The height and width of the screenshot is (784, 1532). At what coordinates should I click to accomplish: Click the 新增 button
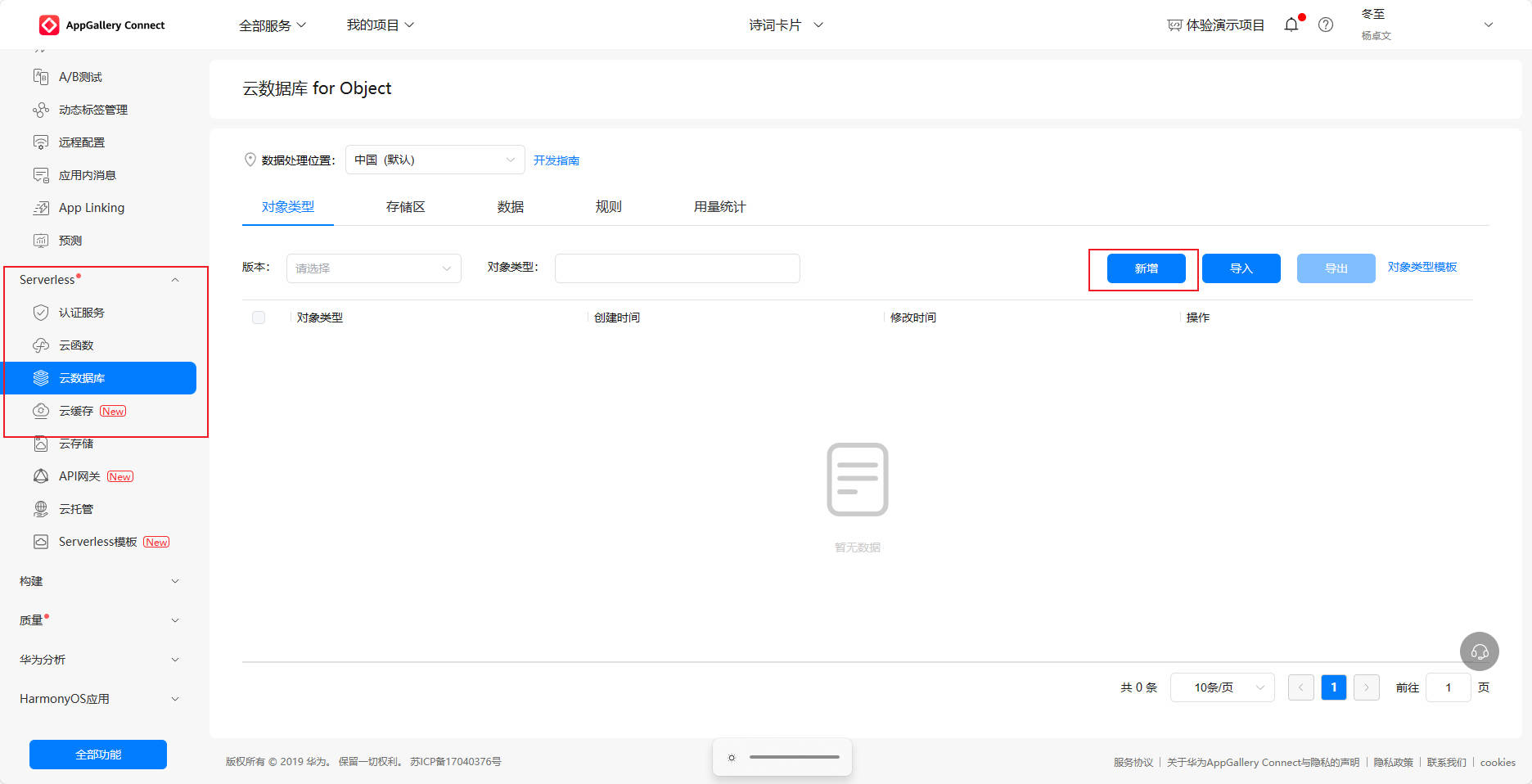1147,268
